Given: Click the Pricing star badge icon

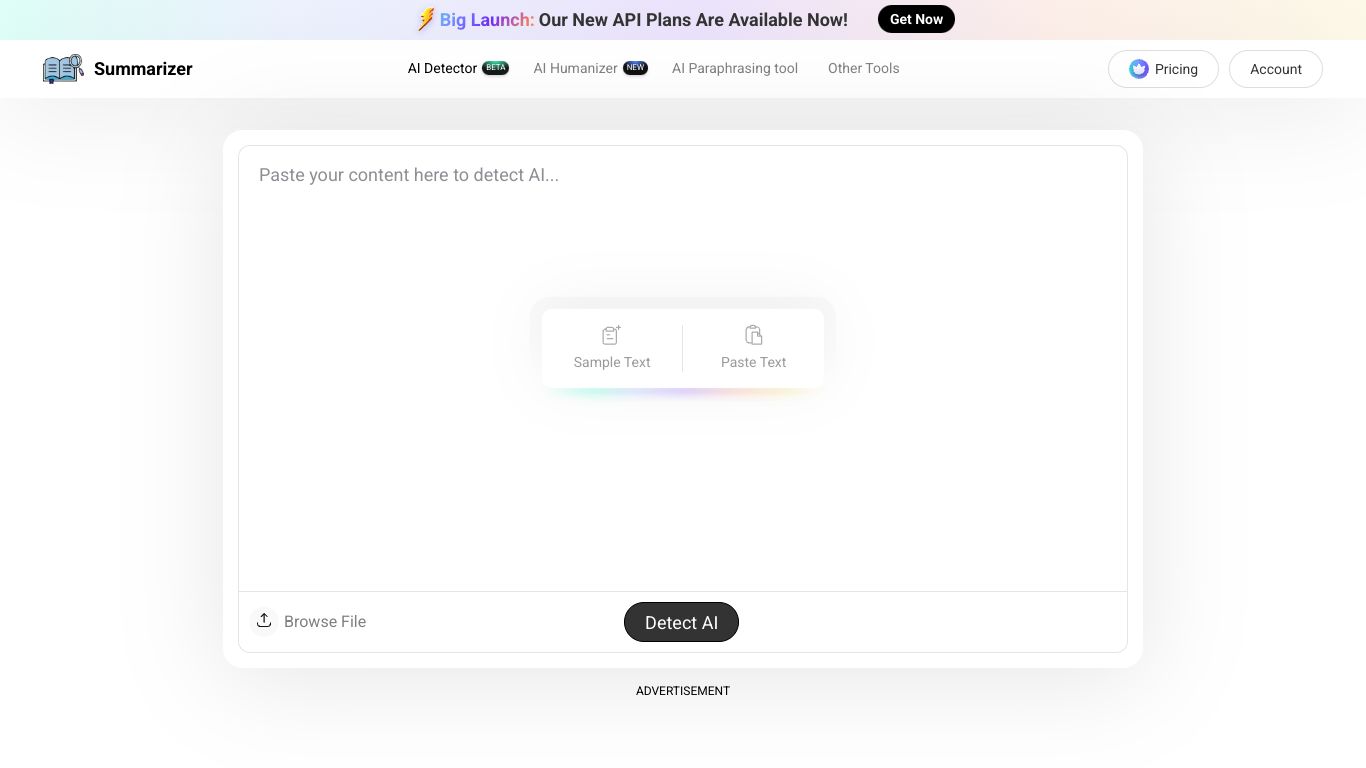Looking at the screenshot, I should coord(1138,69).
